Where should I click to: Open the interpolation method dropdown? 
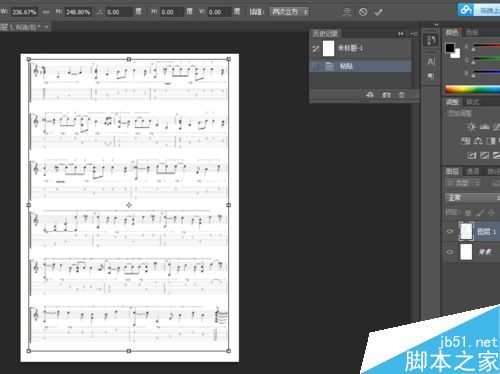tap(289, 12)
